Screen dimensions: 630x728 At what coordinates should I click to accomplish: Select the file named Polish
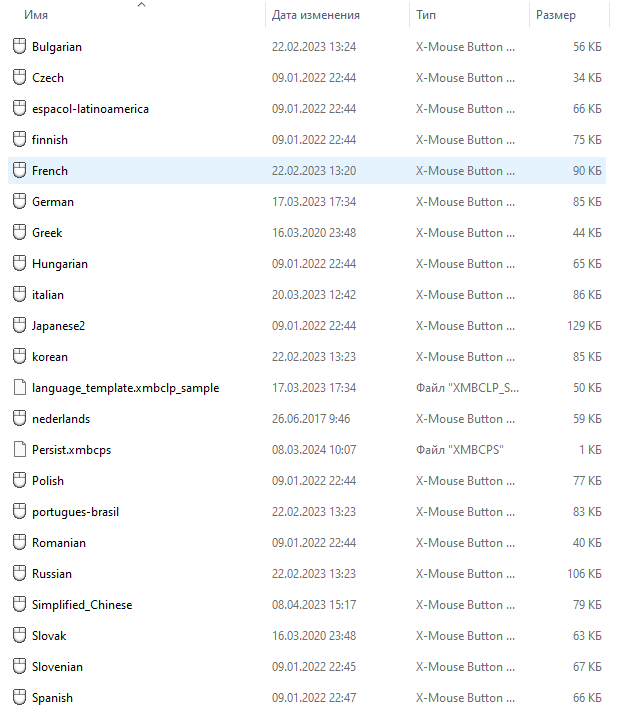pyautogui.click(x=48, y=481)
